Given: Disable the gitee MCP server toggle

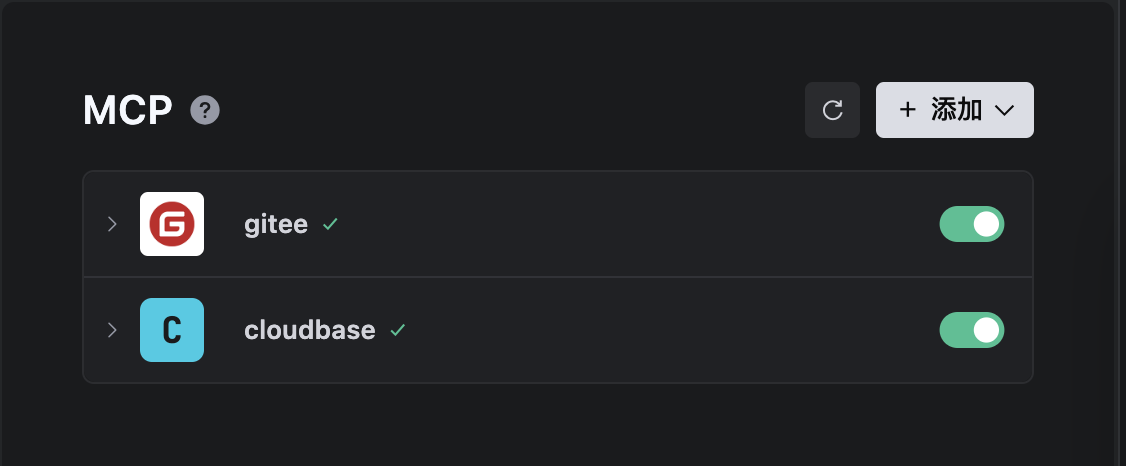Looking at the screenshot, I should coord(971,224).
